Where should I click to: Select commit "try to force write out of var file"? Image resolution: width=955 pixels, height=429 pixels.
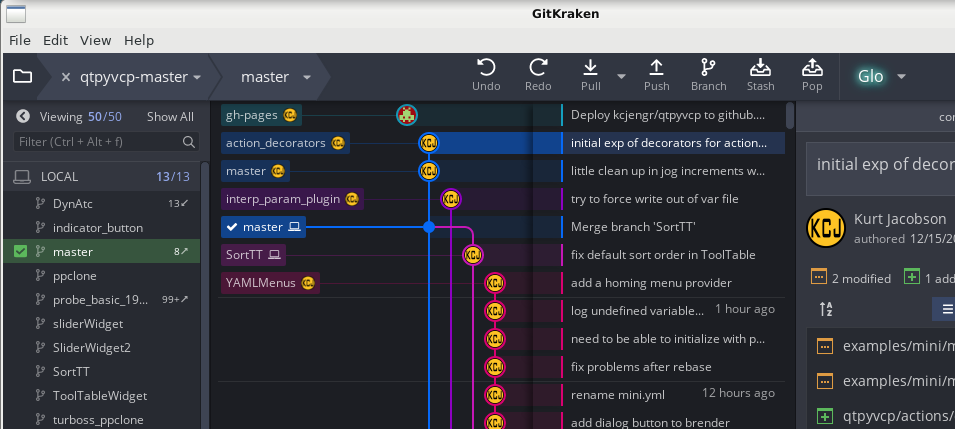(654, 199)
